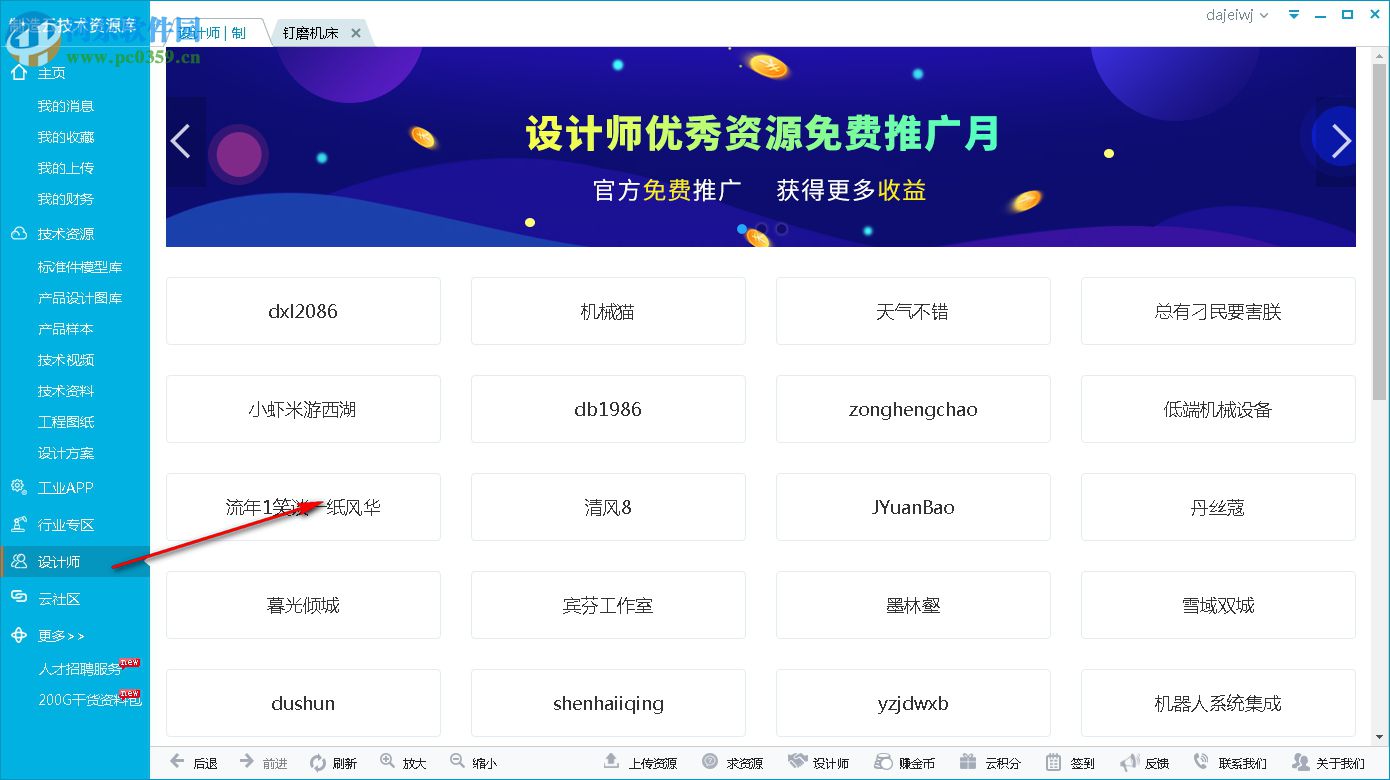
Task: Open designer card 丹丝蔻
Action: (x=1218, y=507)
